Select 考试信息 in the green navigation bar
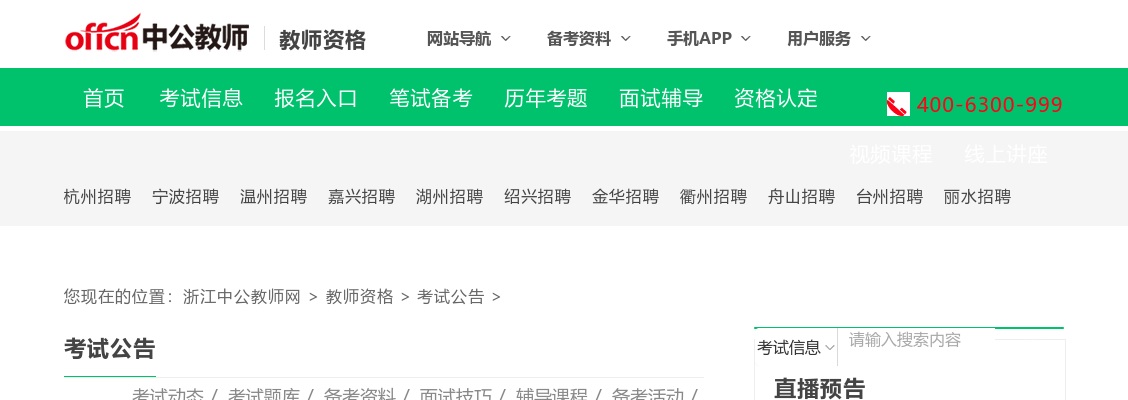1128x400 pixels. click(x=201, y=98)
